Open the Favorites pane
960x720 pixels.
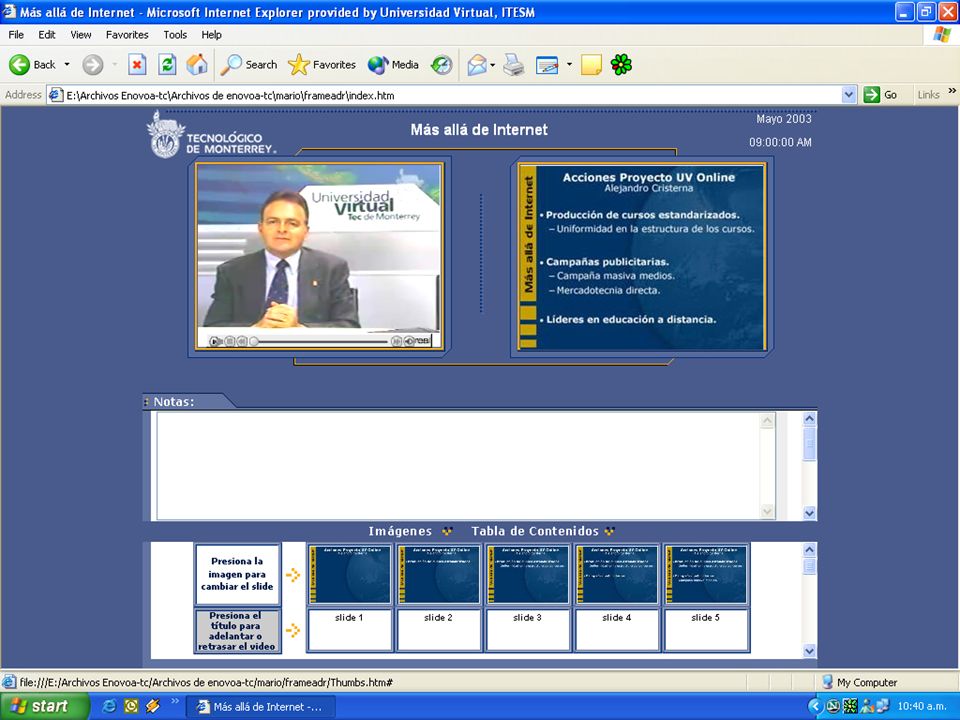(x=322, y=64)
